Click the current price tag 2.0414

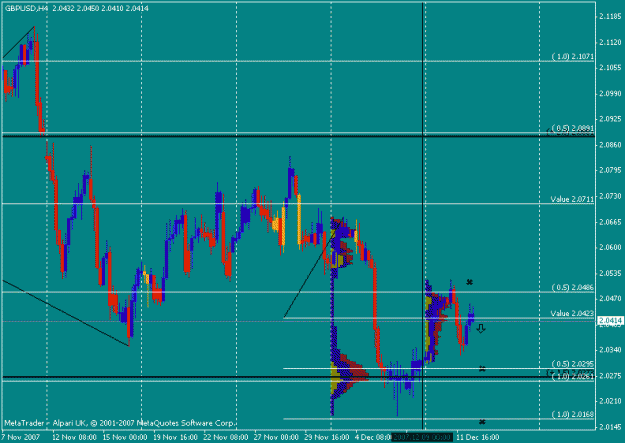(609, 321)
